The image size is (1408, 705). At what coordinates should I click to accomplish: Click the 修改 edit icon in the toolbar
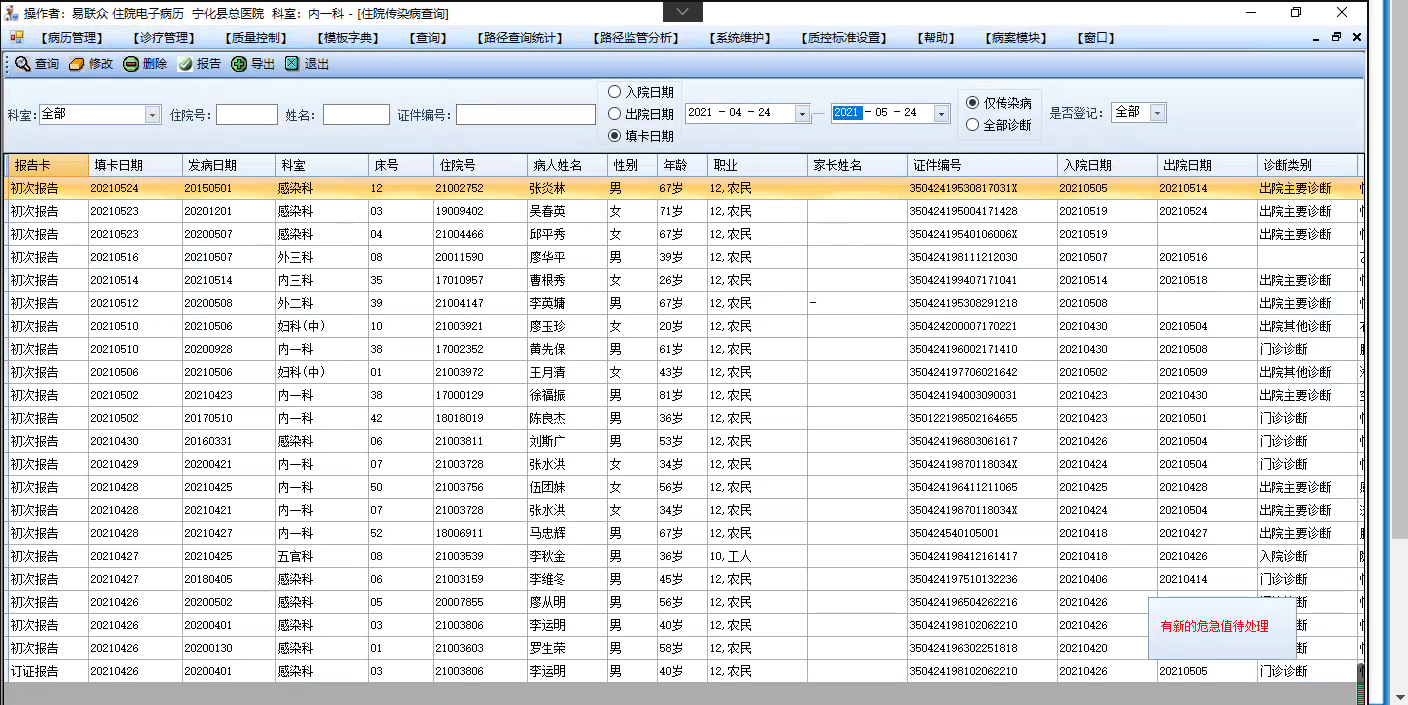click(x=76, y=64)
